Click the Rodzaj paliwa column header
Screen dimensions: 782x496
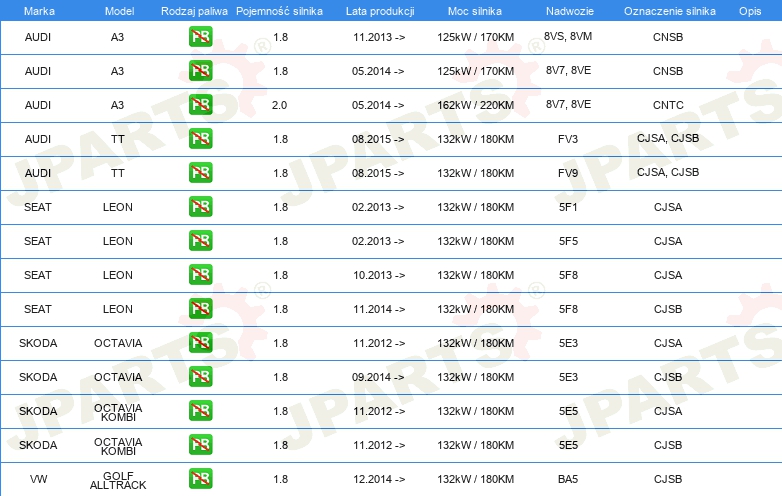[x=194, y=11]
